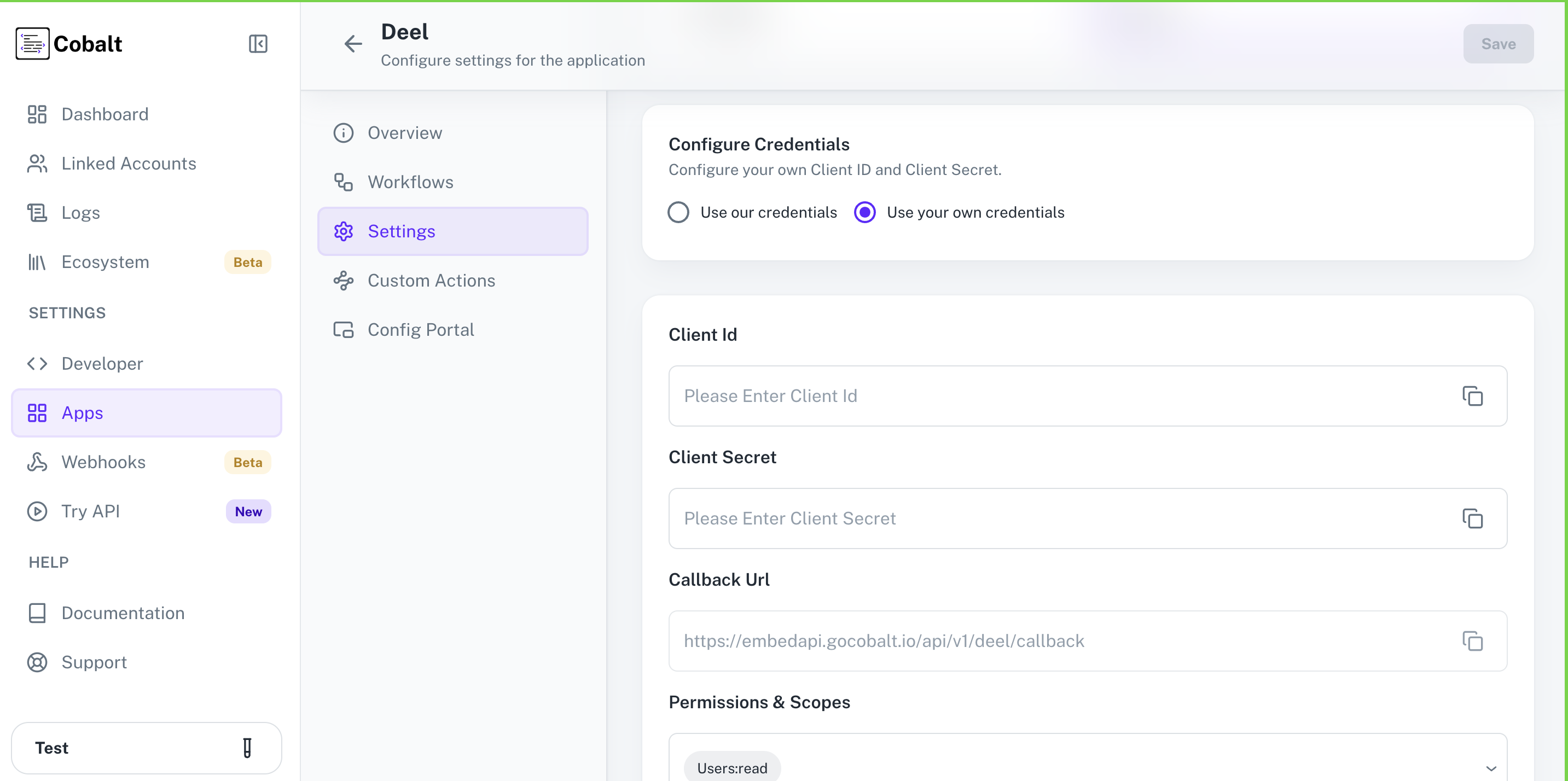Viewport: 1568px width, 781px height.
Task: Open Webhooks from the sidebar icon
Action: pyautogui.click(x=37, y=462)
